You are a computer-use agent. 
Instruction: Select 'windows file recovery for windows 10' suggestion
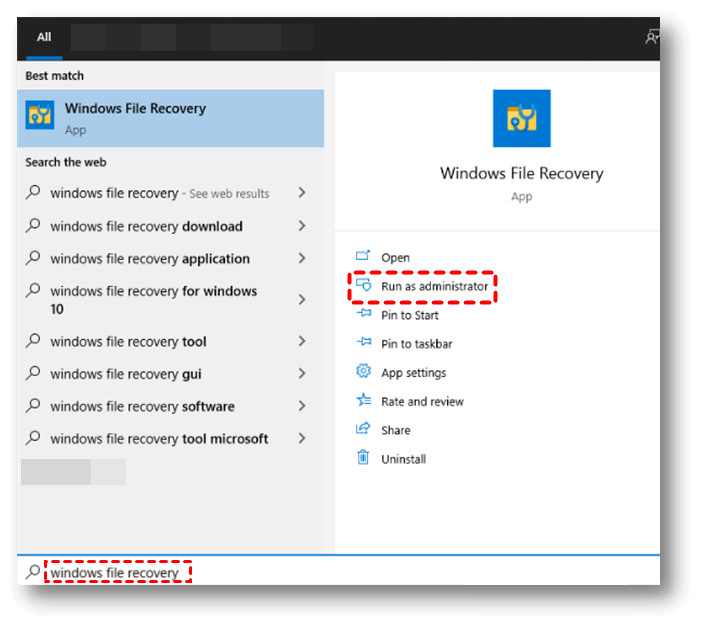(153, 300)
